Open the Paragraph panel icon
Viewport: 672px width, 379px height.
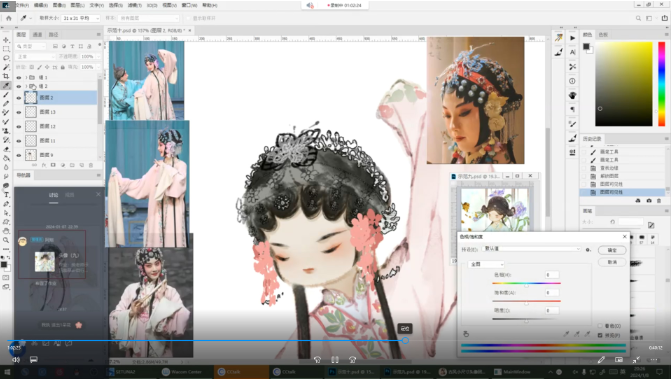point(573,109)
